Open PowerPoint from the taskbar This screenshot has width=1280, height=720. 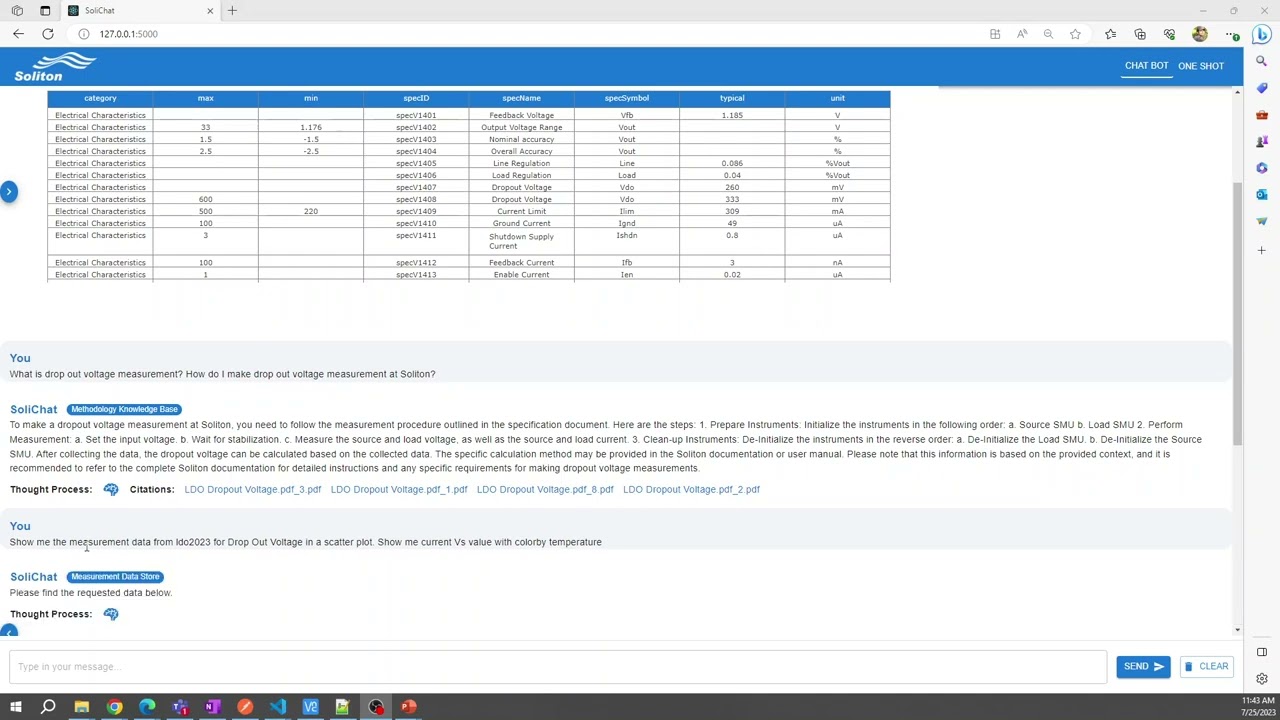click(409, 707)
